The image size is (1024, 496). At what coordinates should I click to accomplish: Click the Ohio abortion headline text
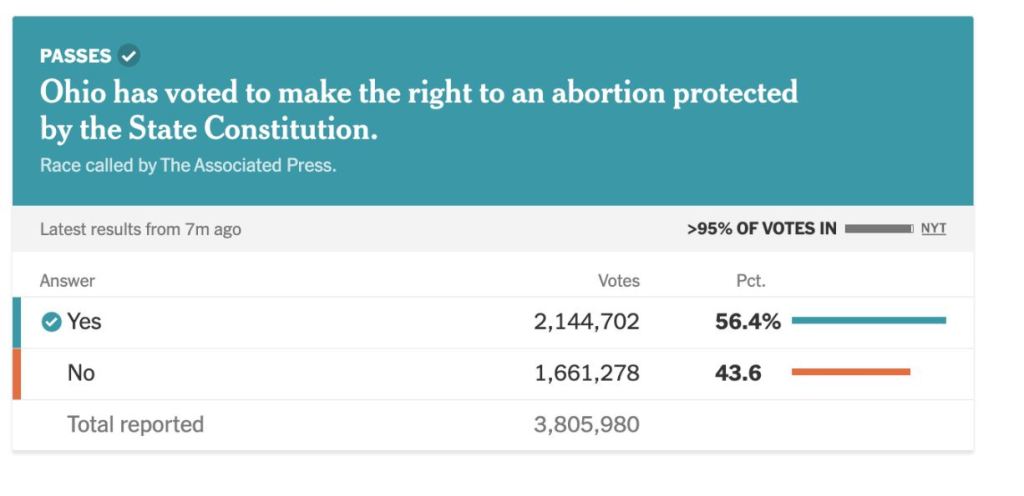click(418, 110)
